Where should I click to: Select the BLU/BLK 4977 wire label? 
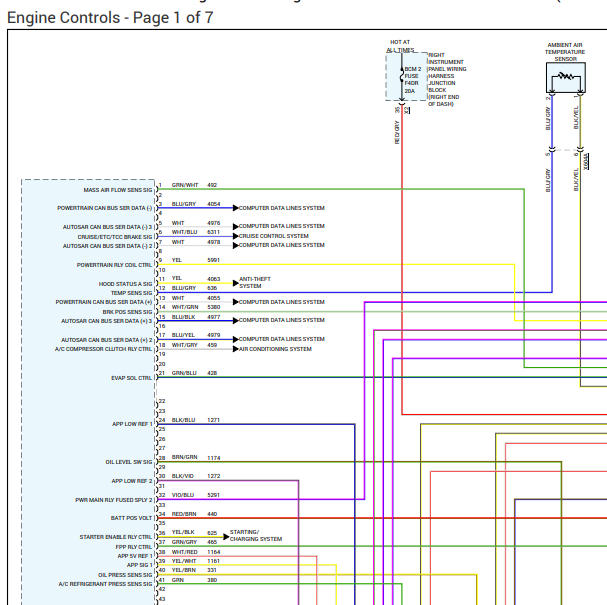196,317
